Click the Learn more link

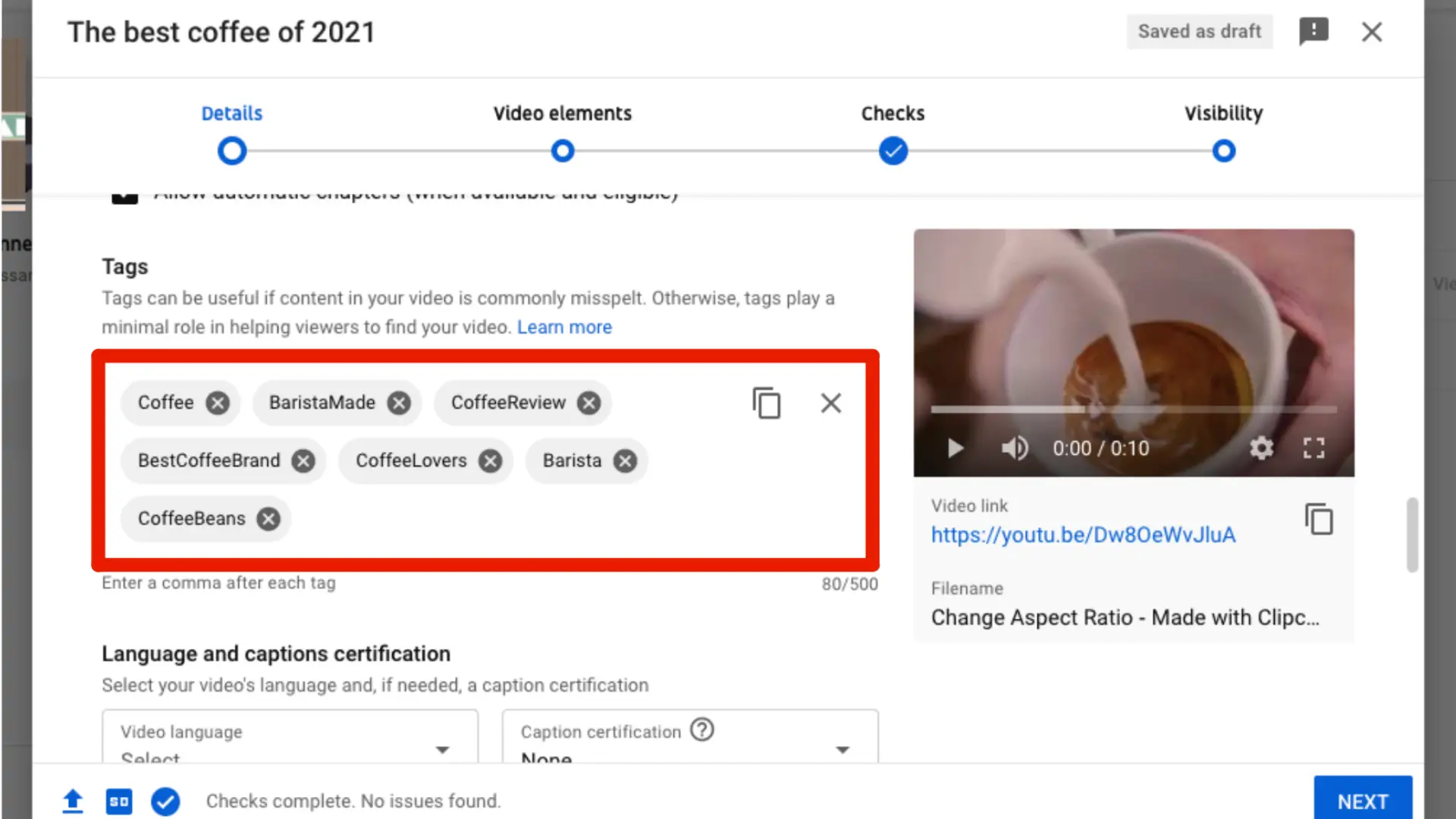[563, 327]
